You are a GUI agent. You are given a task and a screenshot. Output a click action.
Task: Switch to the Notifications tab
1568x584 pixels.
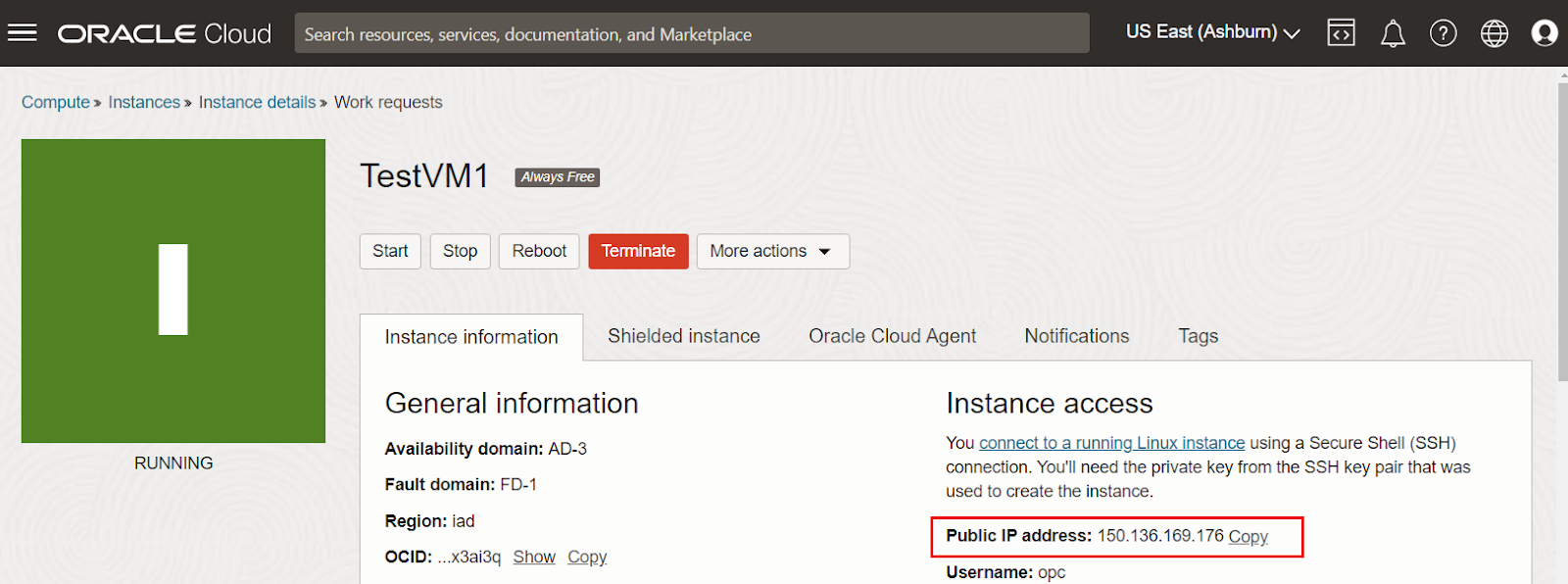(x=1077, y=336)
